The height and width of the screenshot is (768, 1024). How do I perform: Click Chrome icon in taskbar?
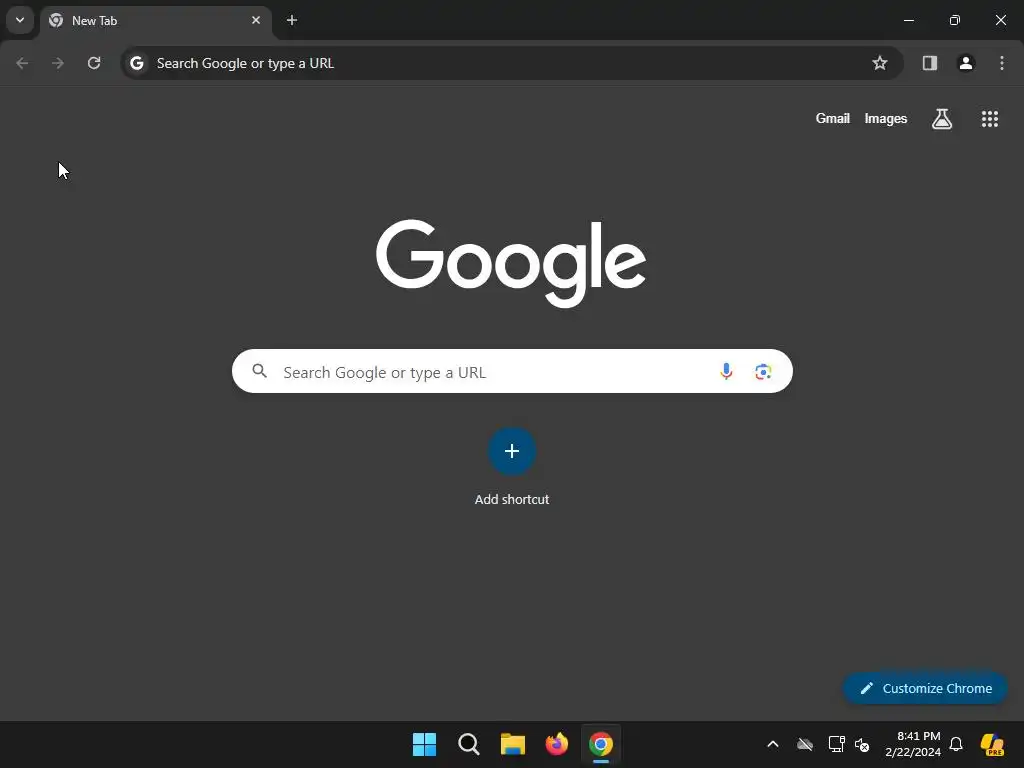601,744
